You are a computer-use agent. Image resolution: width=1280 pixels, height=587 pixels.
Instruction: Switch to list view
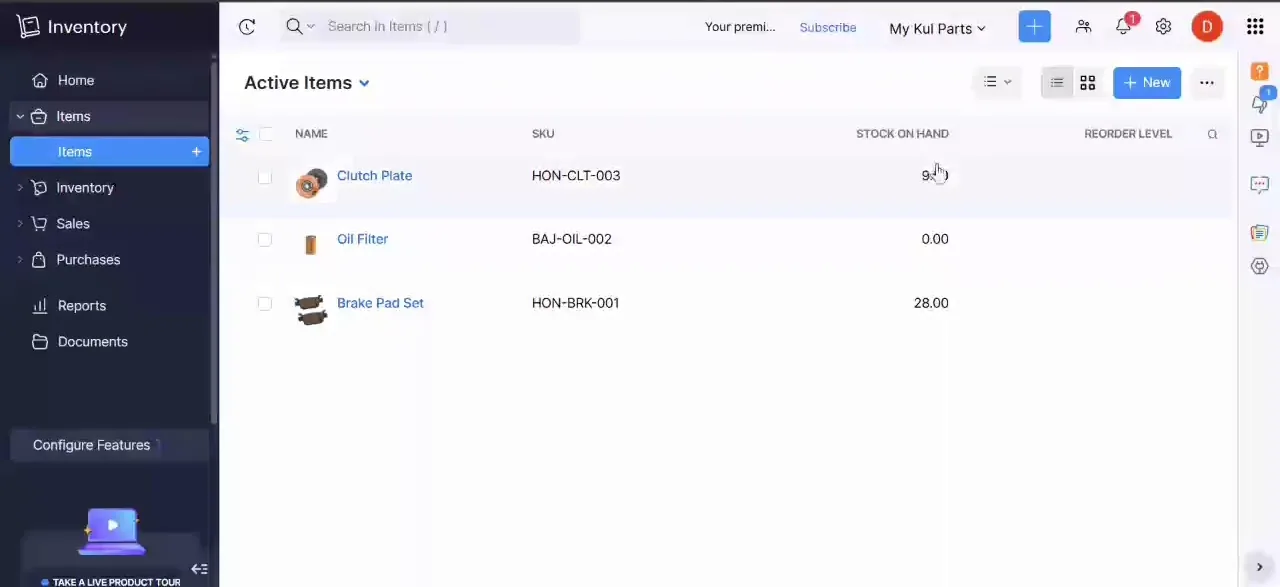pos(1057,83)
